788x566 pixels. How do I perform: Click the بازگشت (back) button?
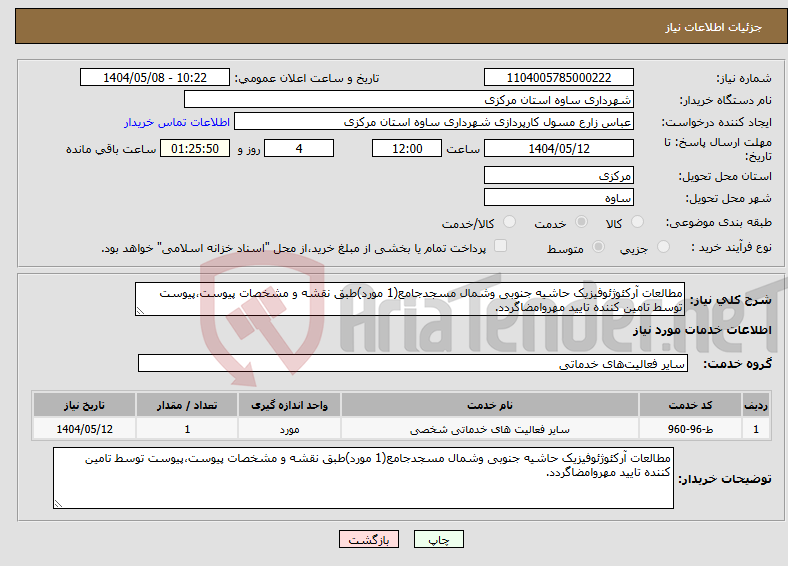[x=369, y=539]
